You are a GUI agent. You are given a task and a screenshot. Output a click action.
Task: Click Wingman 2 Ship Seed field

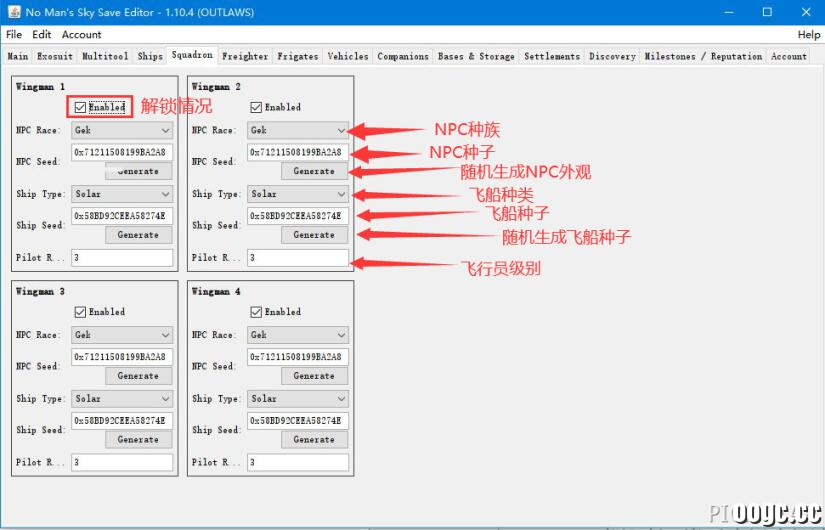point(297,216)
